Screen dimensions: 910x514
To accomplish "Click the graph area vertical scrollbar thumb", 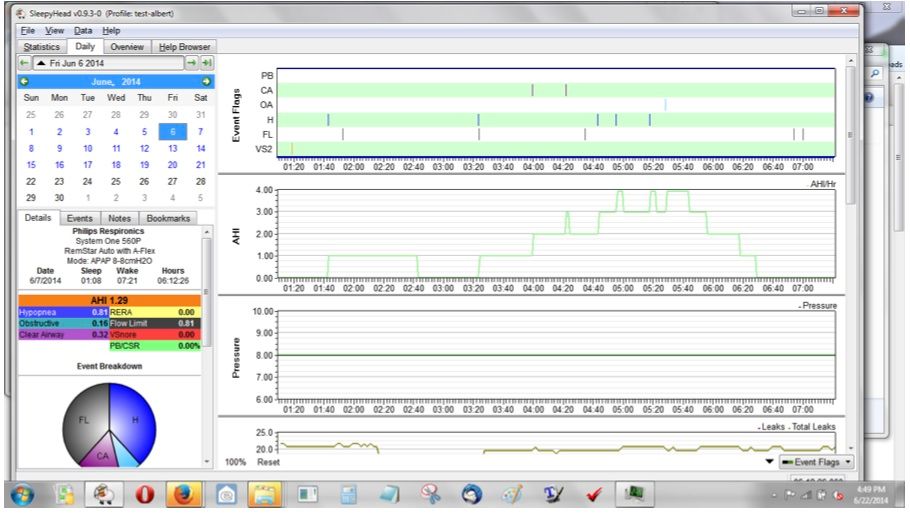I will pyautogui.click(x=851, y=135).
